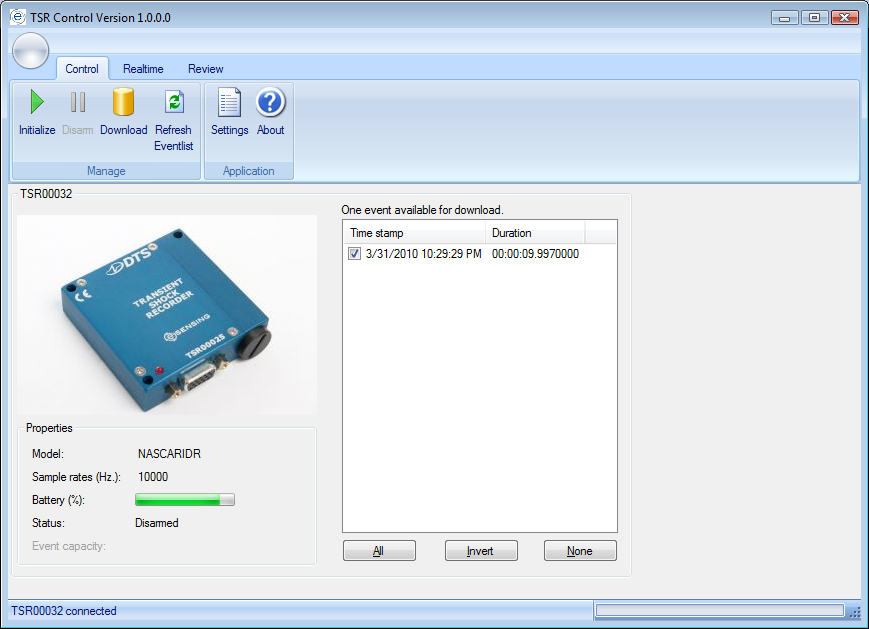Image resolution: width=869 pixels, height=629 pixels.
Task: Click the Disarmed status value
Action: [157, 523]
